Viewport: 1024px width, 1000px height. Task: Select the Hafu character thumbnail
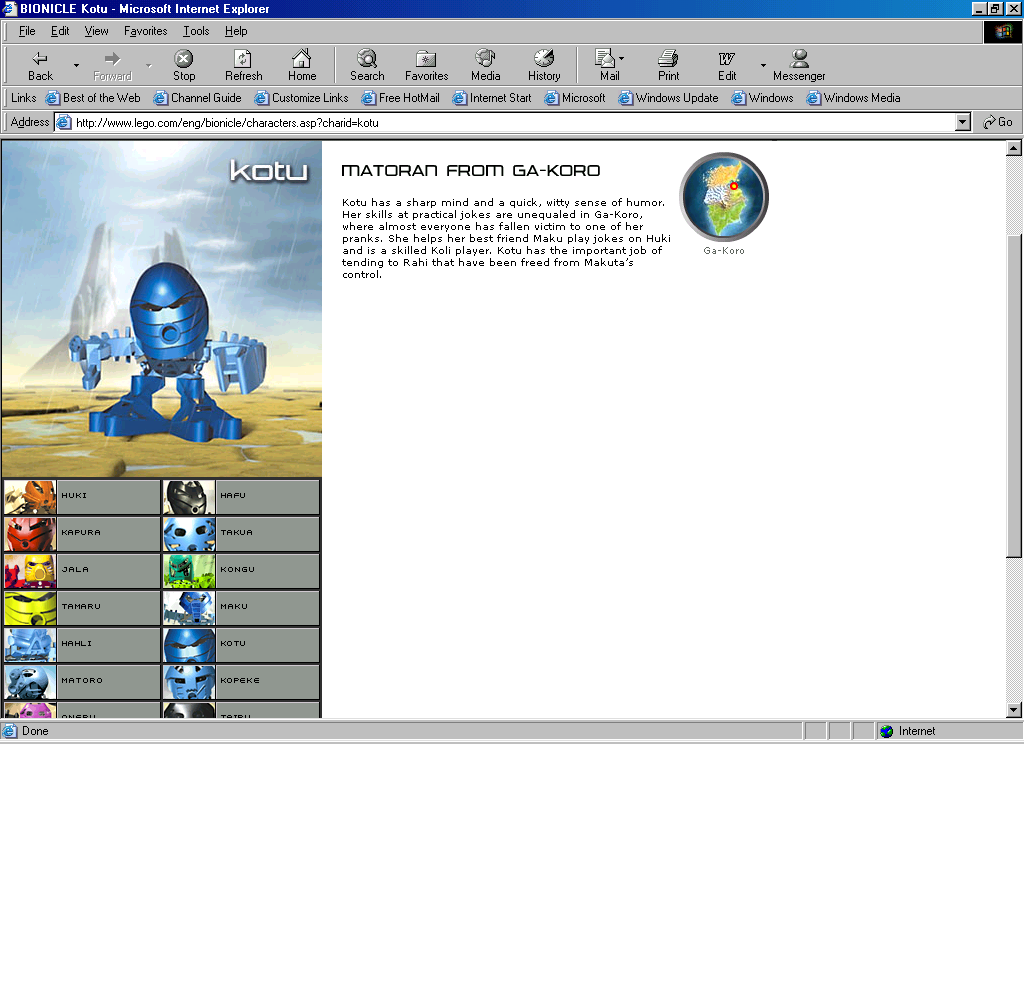189,497
